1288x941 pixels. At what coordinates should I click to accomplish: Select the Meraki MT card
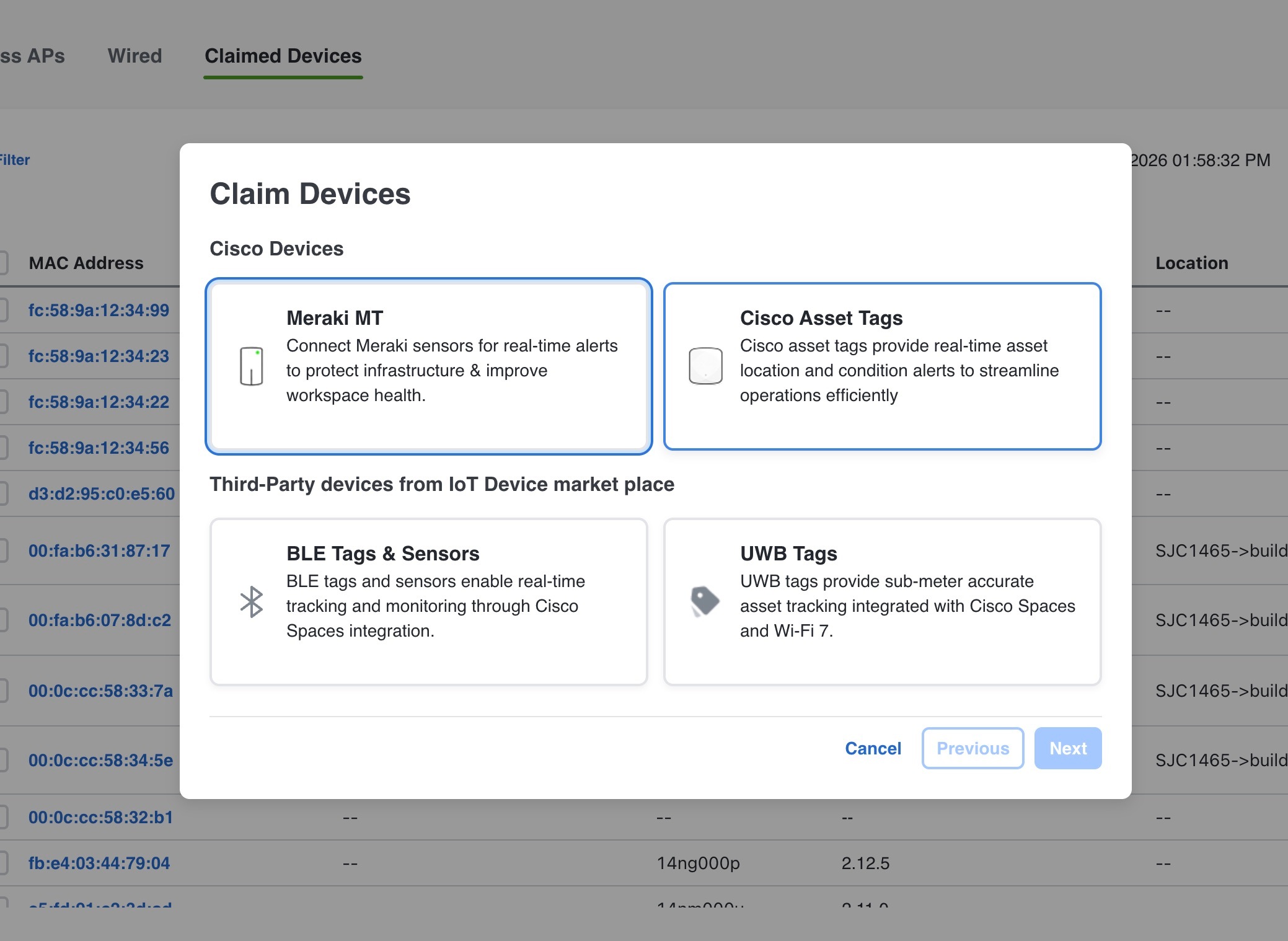(429, 366)
